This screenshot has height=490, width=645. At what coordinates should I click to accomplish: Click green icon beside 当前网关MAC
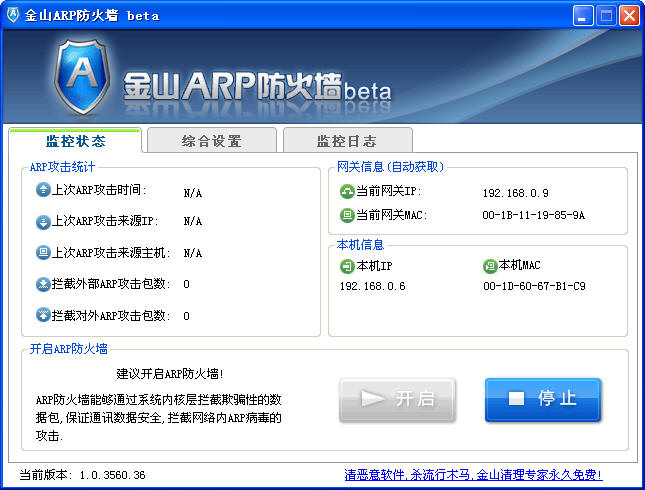pyautogui.click(x=347, y=215)
